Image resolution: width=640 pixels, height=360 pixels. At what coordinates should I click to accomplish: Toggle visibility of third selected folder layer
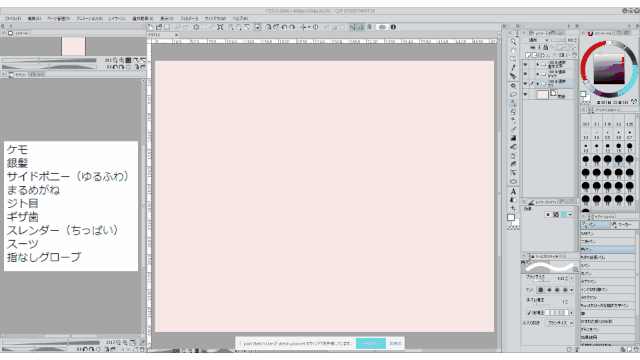[x=525, y=83]
